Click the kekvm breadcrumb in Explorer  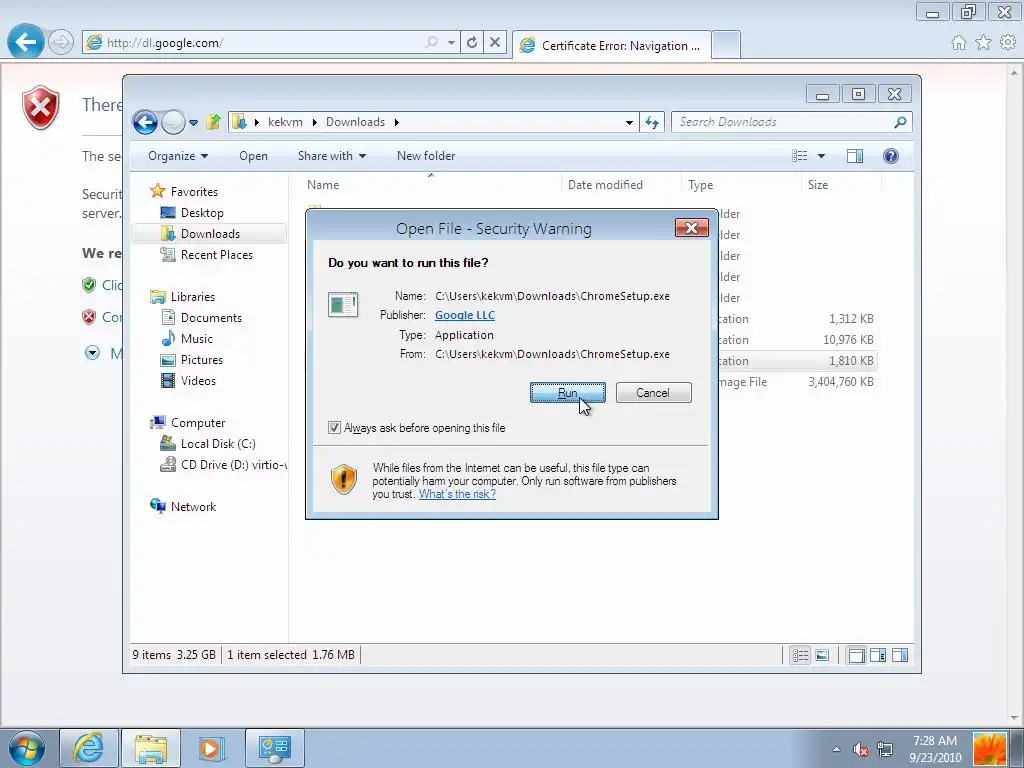[285, 122]
